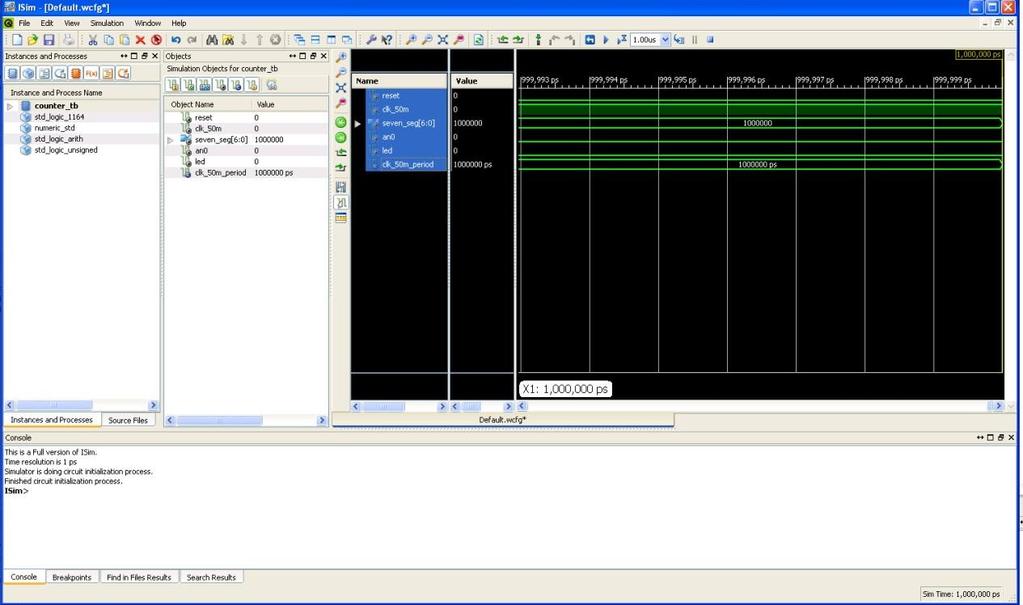
Task: Click Previous Transition icon in waveform sidebar
Action: (x=341, y=153)
